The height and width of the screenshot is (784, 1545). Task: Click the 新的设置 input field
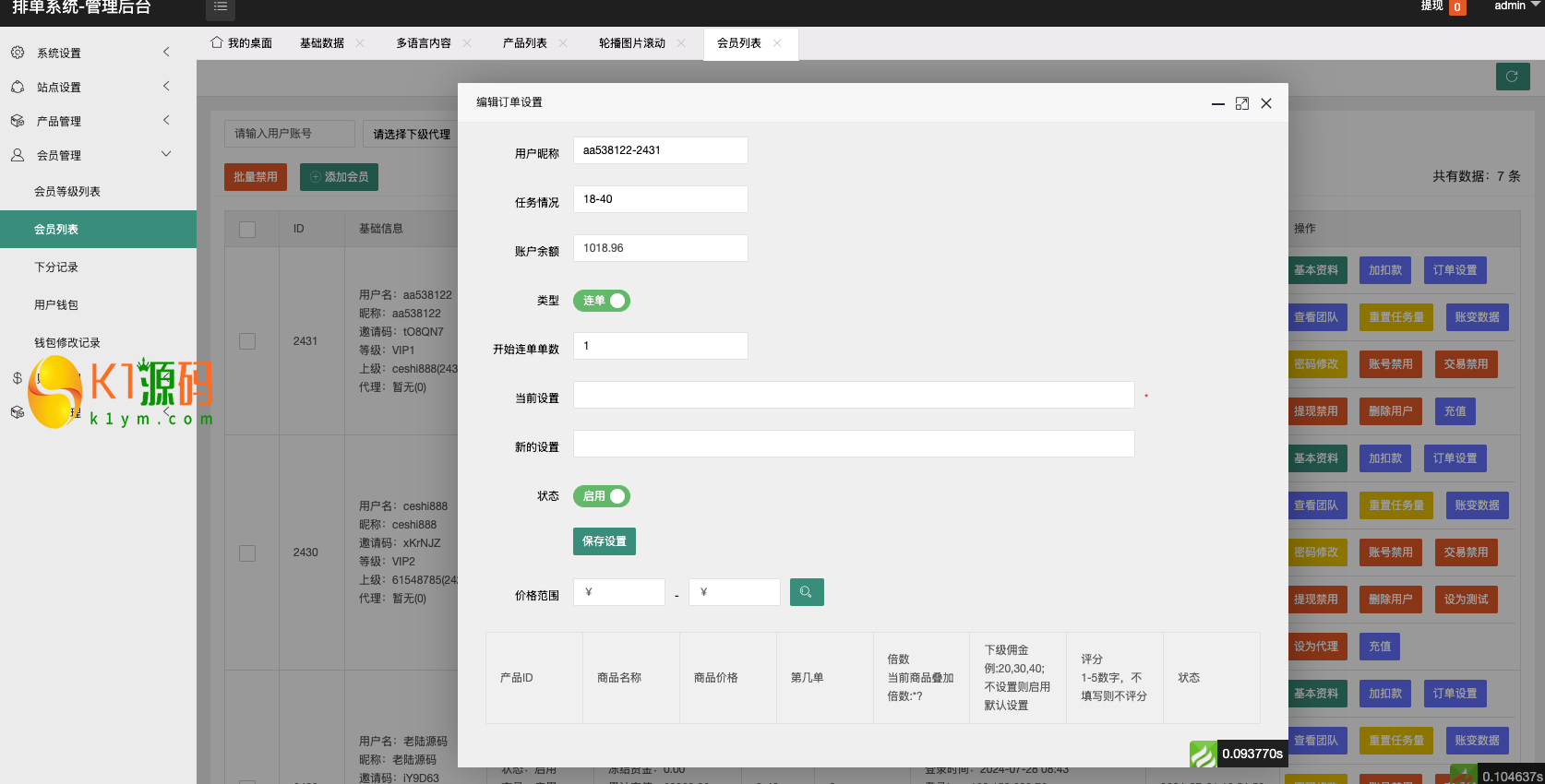coord(853,444)
